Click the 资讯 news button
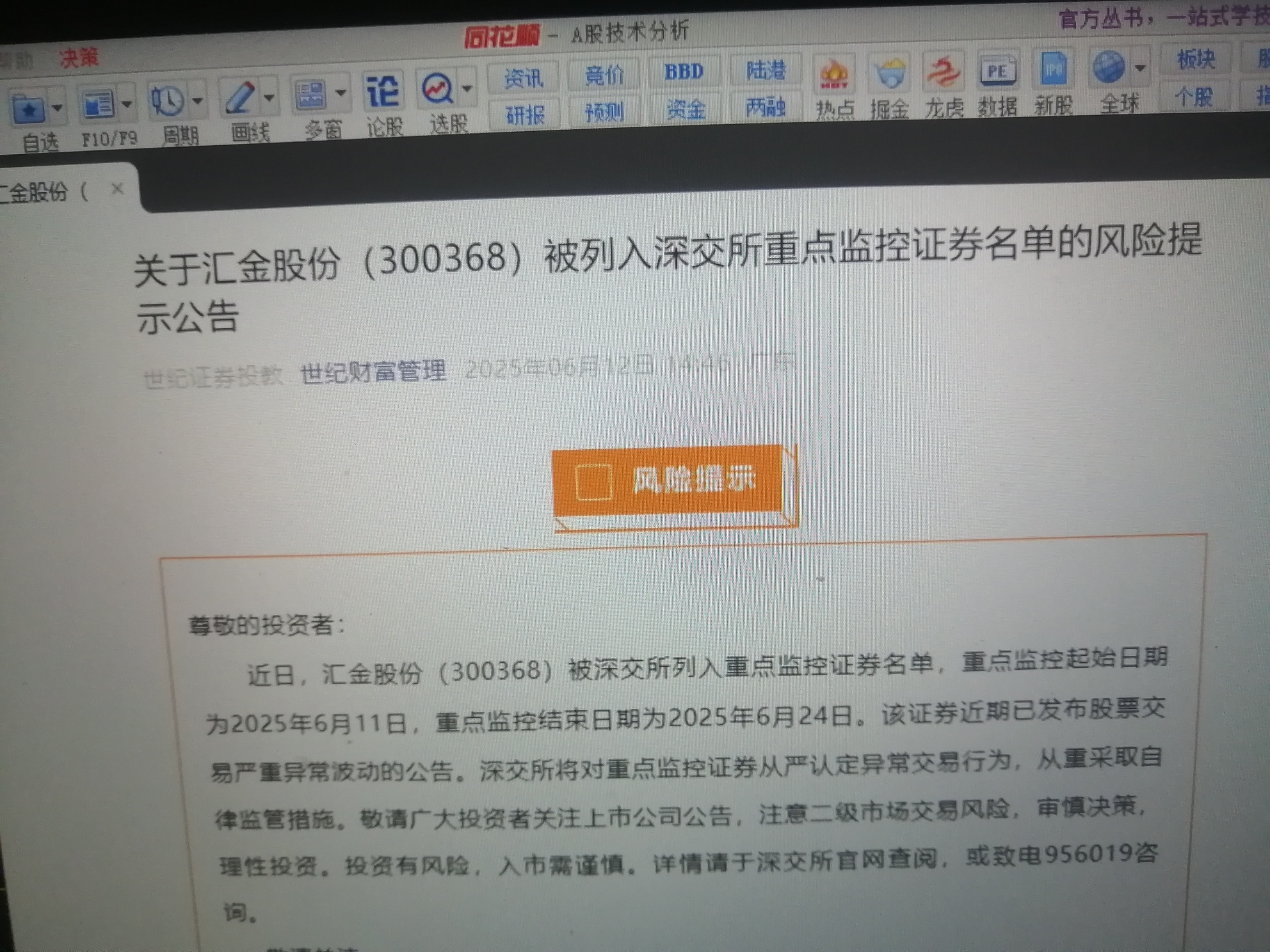Screen dimensions: 1270x952 [524, 79]
